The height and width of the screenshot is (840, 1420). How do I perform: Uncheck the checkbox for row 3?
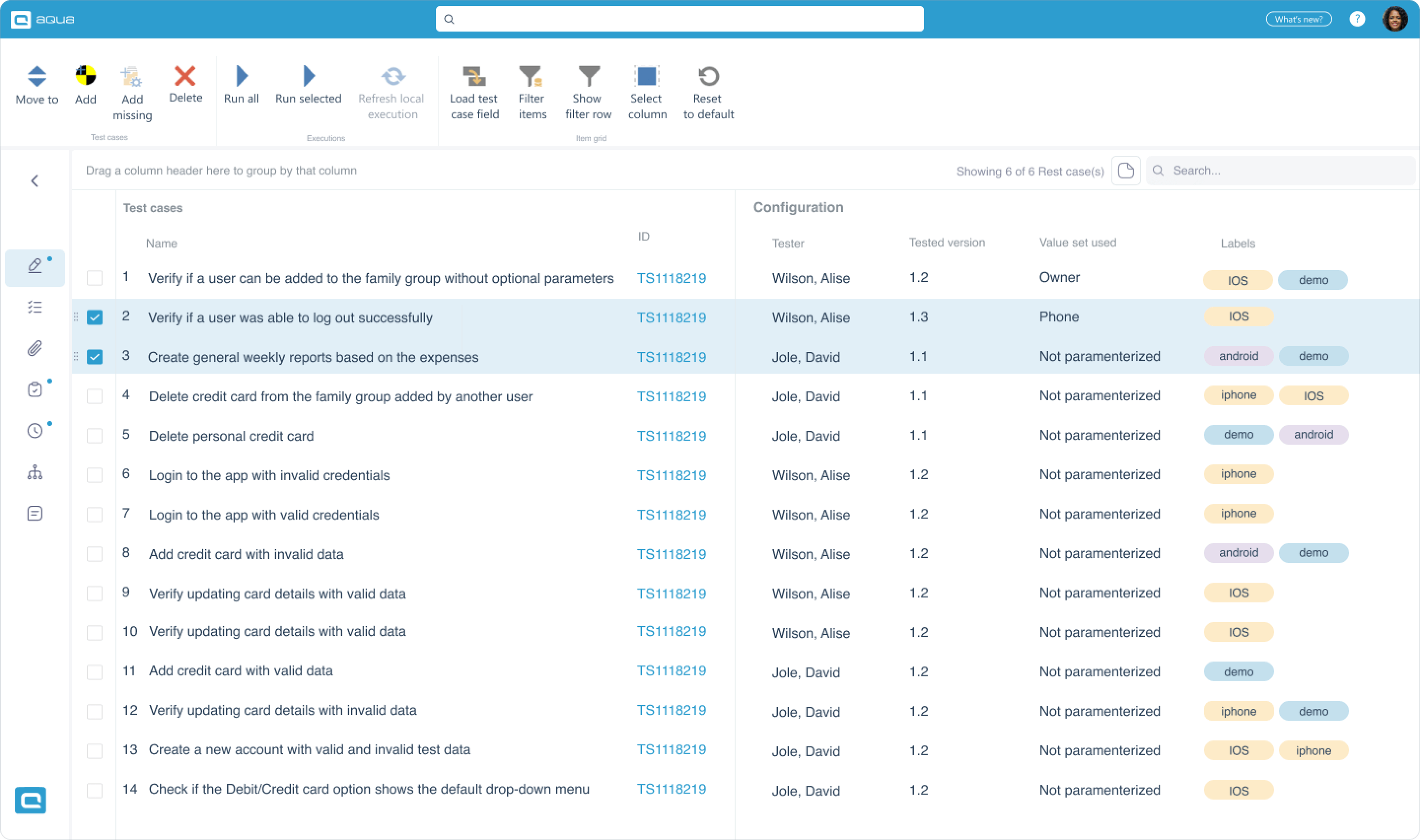tap(95, 357)
